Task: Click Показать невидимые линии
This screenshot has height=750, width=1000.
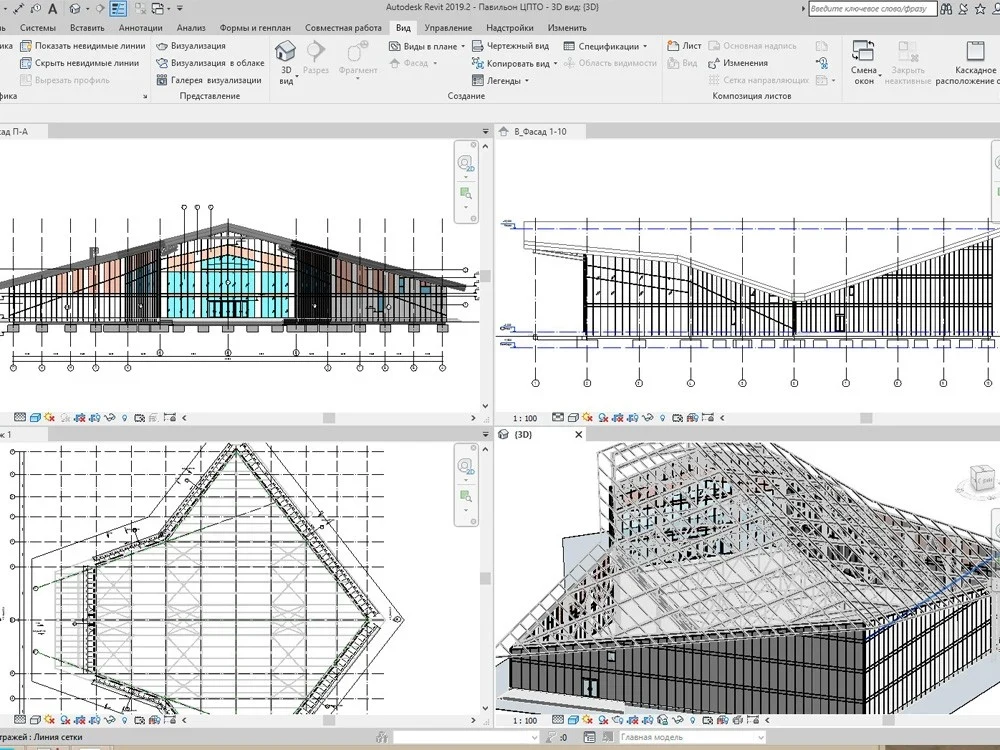Action: tap(84, 46)
